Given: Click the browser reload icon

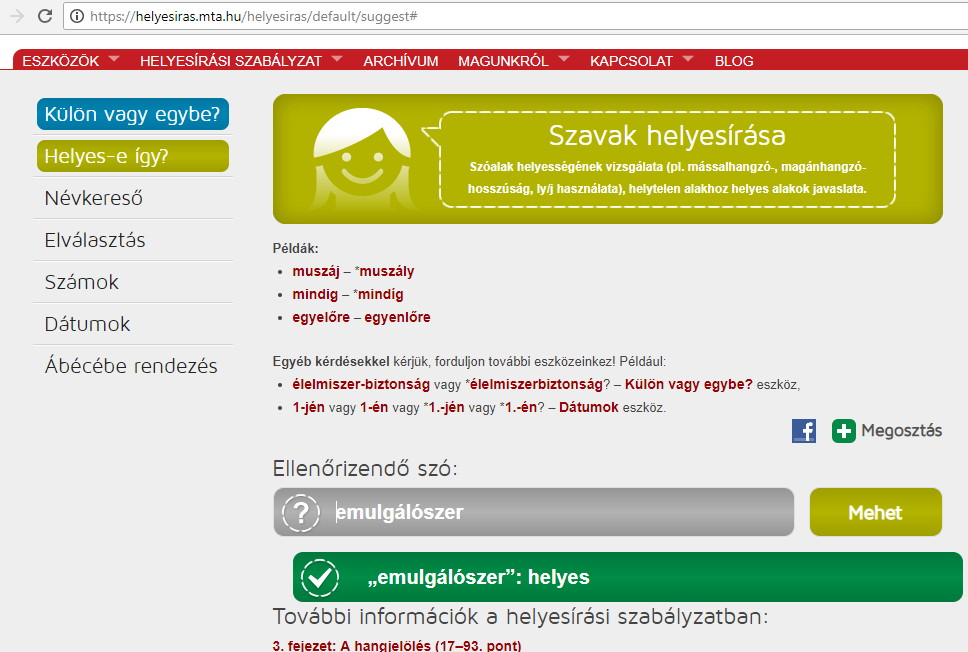Looking at the screenshot, I should point(45,16).
